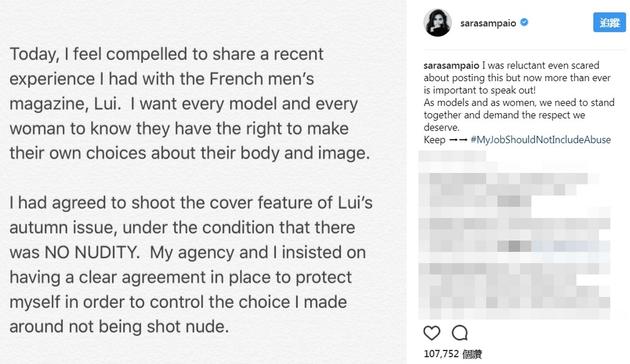Follow sarasampaio with the blue 追蹤 button

pos(609,22)
